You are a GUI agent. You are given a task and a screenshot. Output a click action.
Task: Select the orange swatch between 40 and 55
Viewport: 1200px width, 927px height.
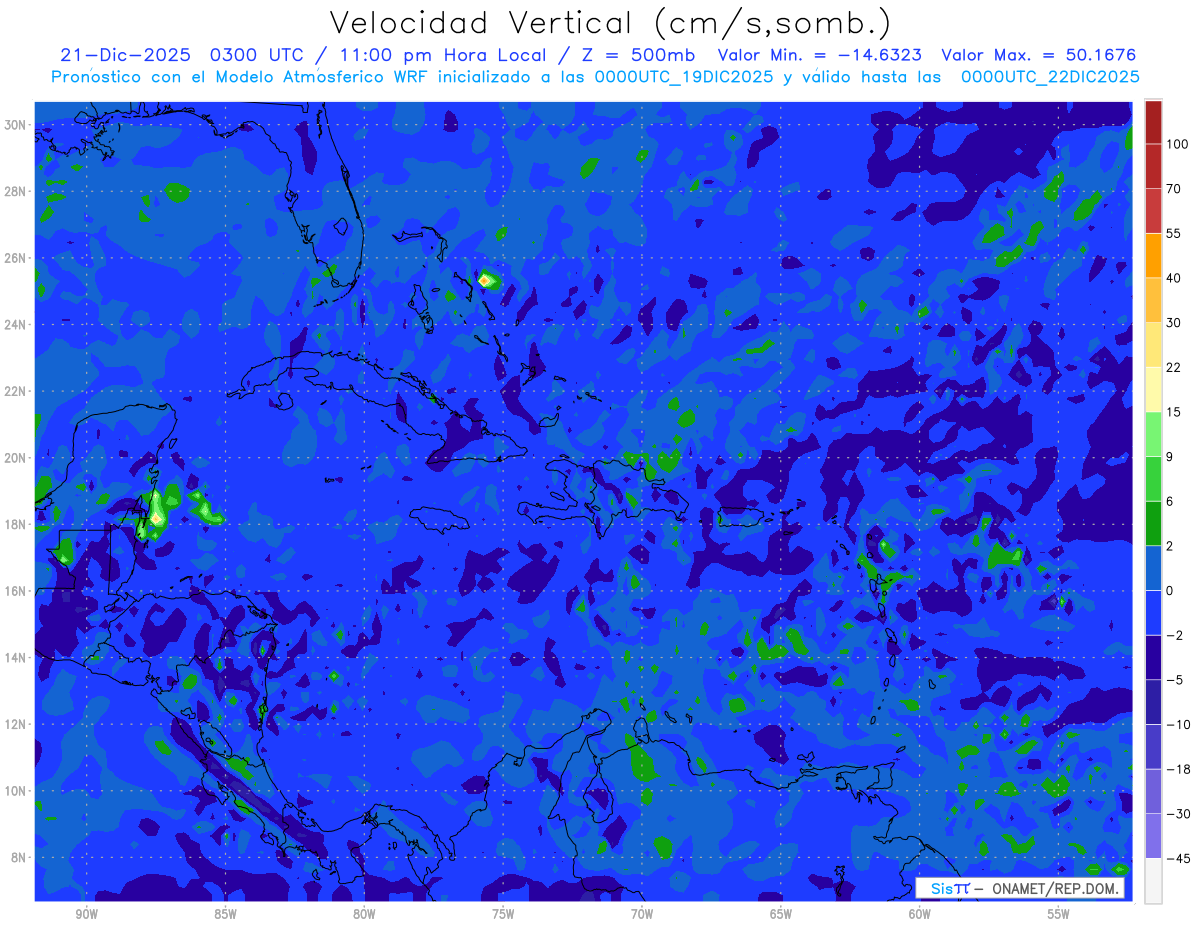click(1152, 255)
